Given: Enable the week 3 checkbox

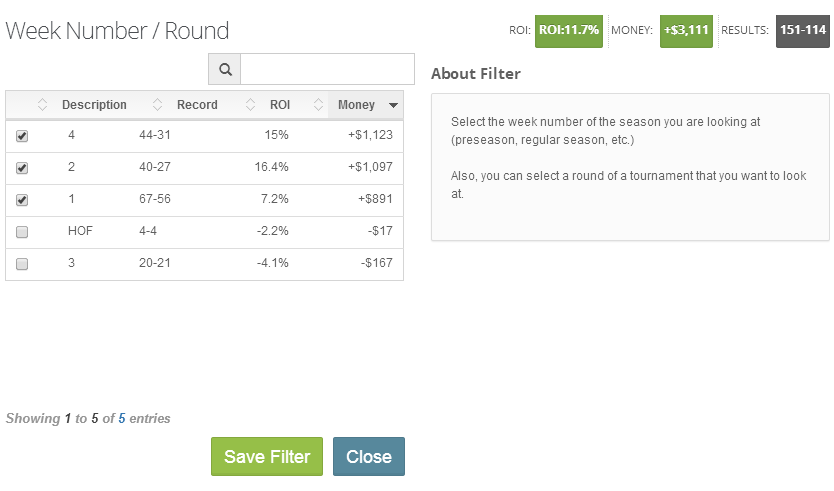Looking at the screenshot, I should pyautogui.click(x=22, y=264).
